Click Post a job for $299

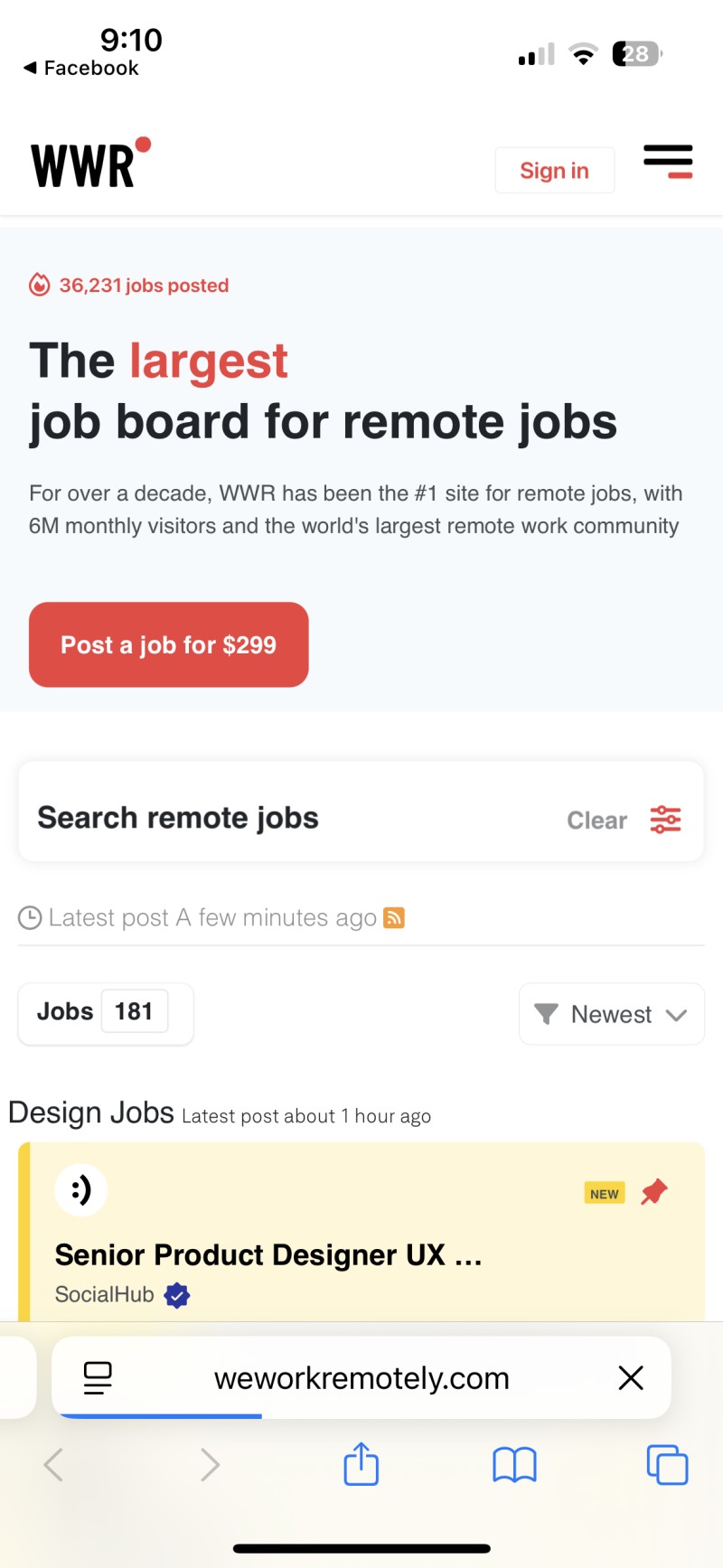click(169, 644)
